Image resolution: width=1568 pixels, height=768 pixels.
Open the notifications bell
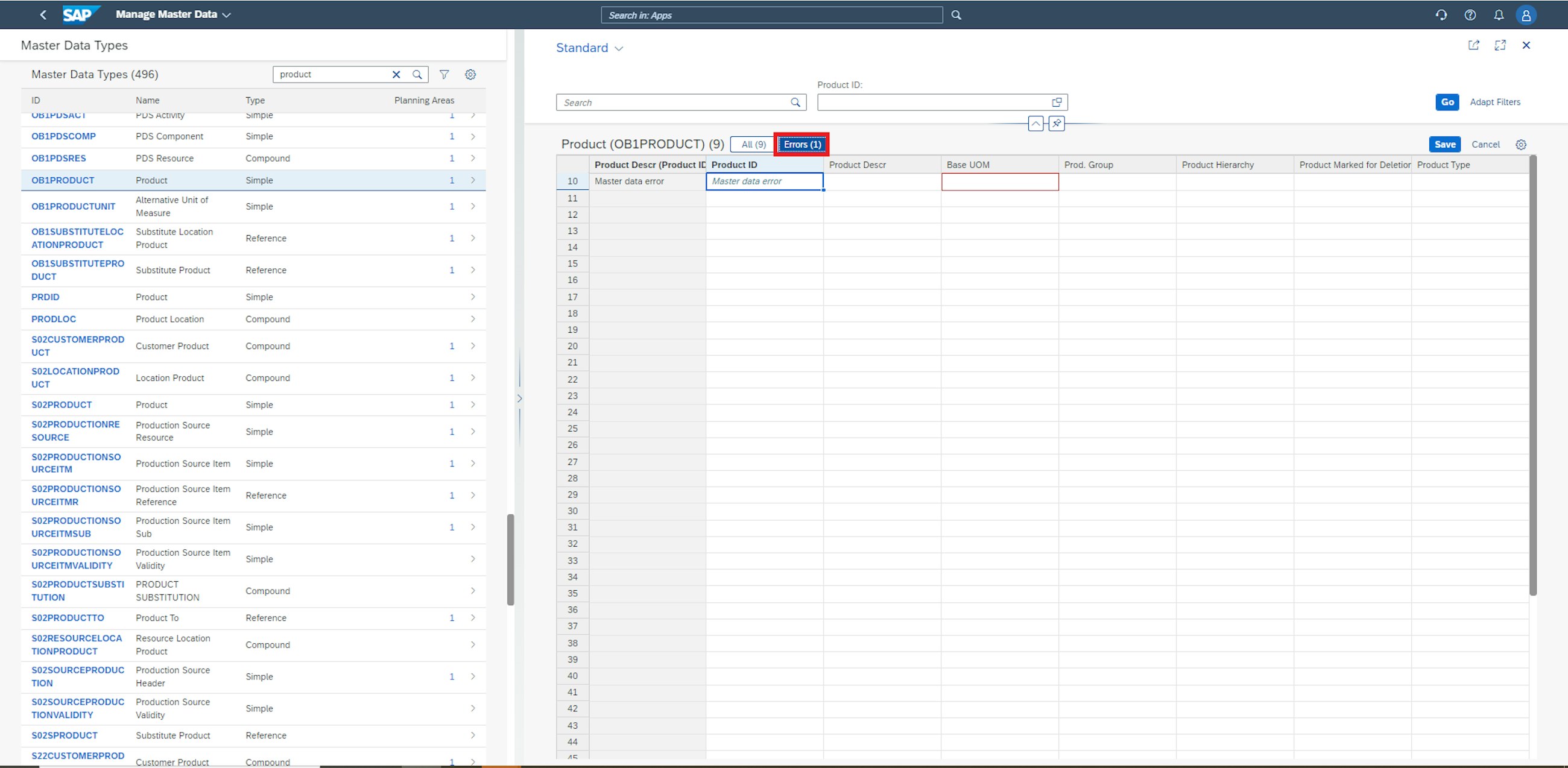coord(1499,14)
